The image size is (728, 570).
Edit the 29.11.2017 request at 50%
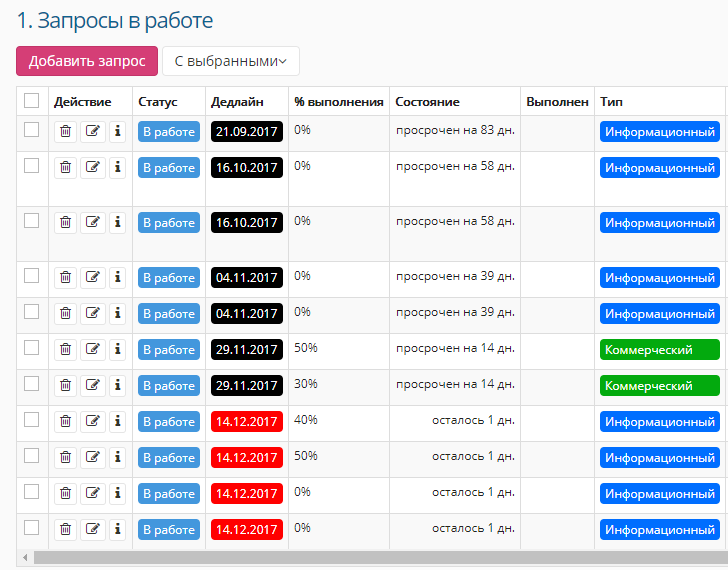coord(93,350)
